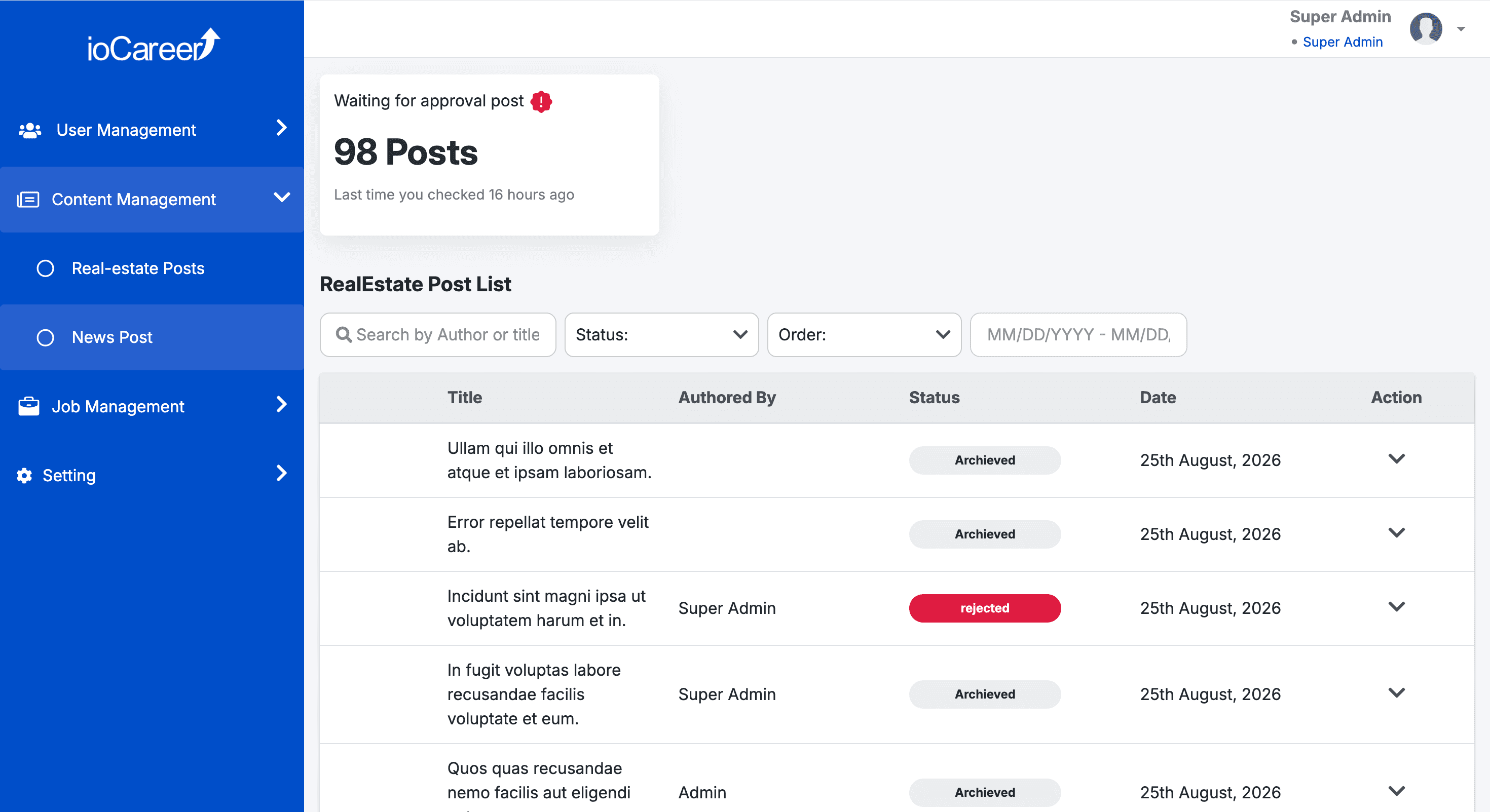Click the Authored By column header
The width and height of the screenshot is (1490, 812).
point(726,397)
